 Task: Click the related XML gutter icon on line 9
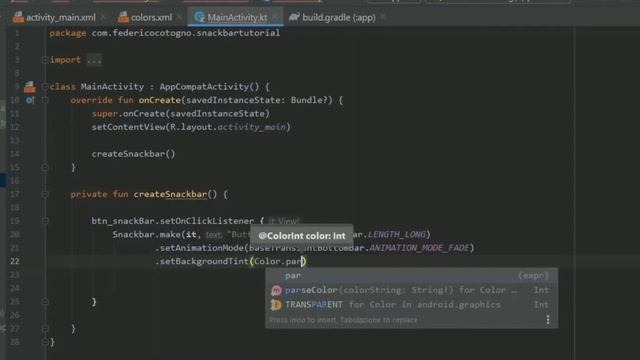coord(29,87)
